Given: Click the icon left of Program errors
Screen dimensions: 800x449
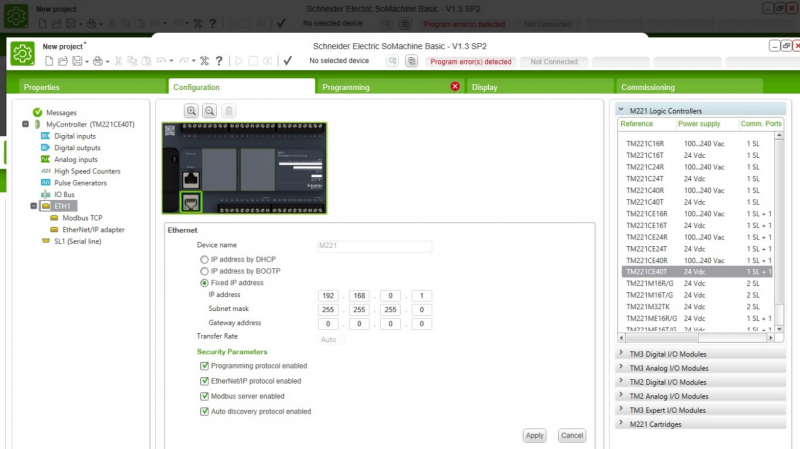Looking at the screenshot, I should pyautogui.click(x=411, y=61).
